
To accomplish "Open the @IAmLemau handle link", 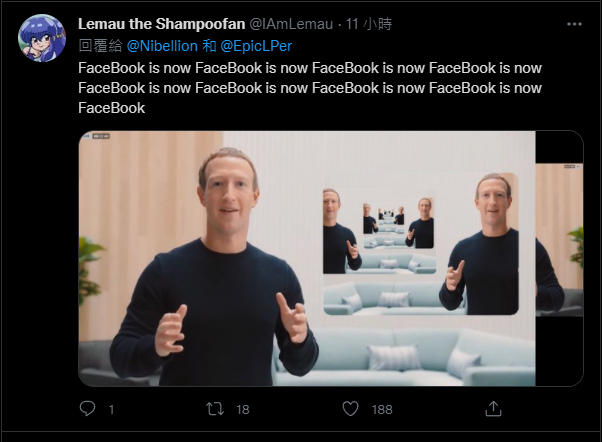I will click(x=288, y=23).
